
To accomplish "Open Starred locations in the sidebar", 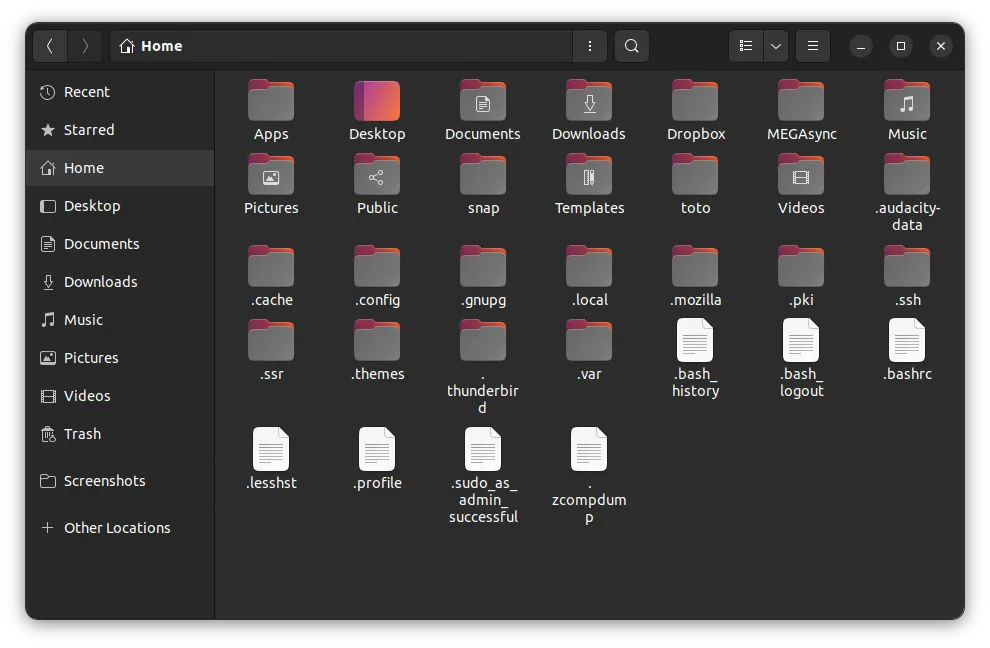I will 88,129.
